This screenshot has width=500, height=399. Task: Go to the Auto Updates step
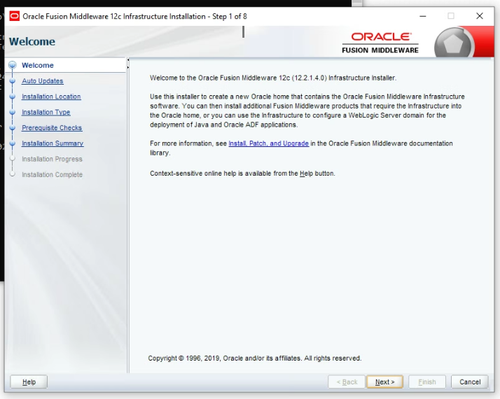coord(43,81)
